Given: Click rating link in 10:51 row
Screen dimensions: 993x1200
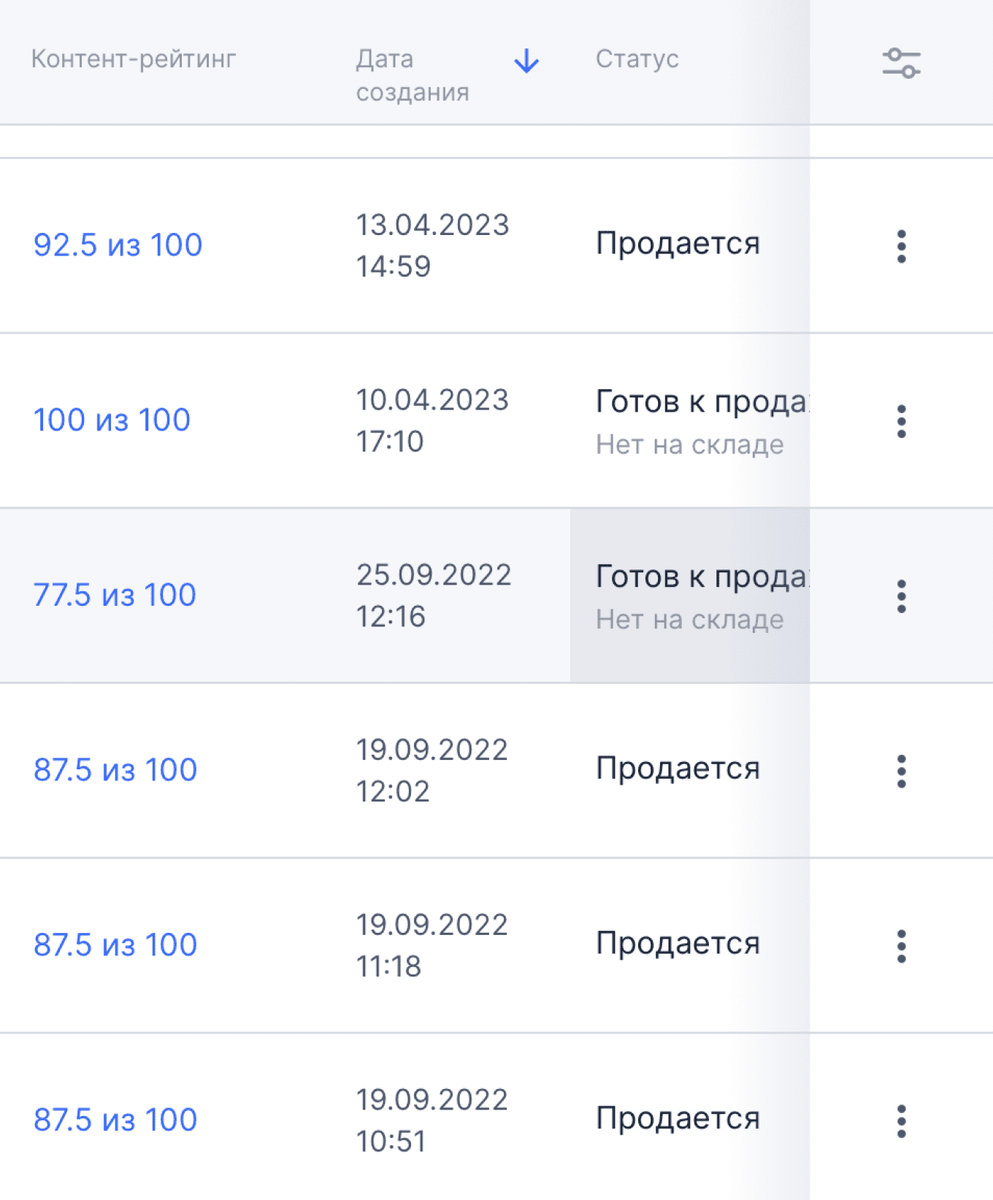Looking at the screenshot, I should [115, 1120].
